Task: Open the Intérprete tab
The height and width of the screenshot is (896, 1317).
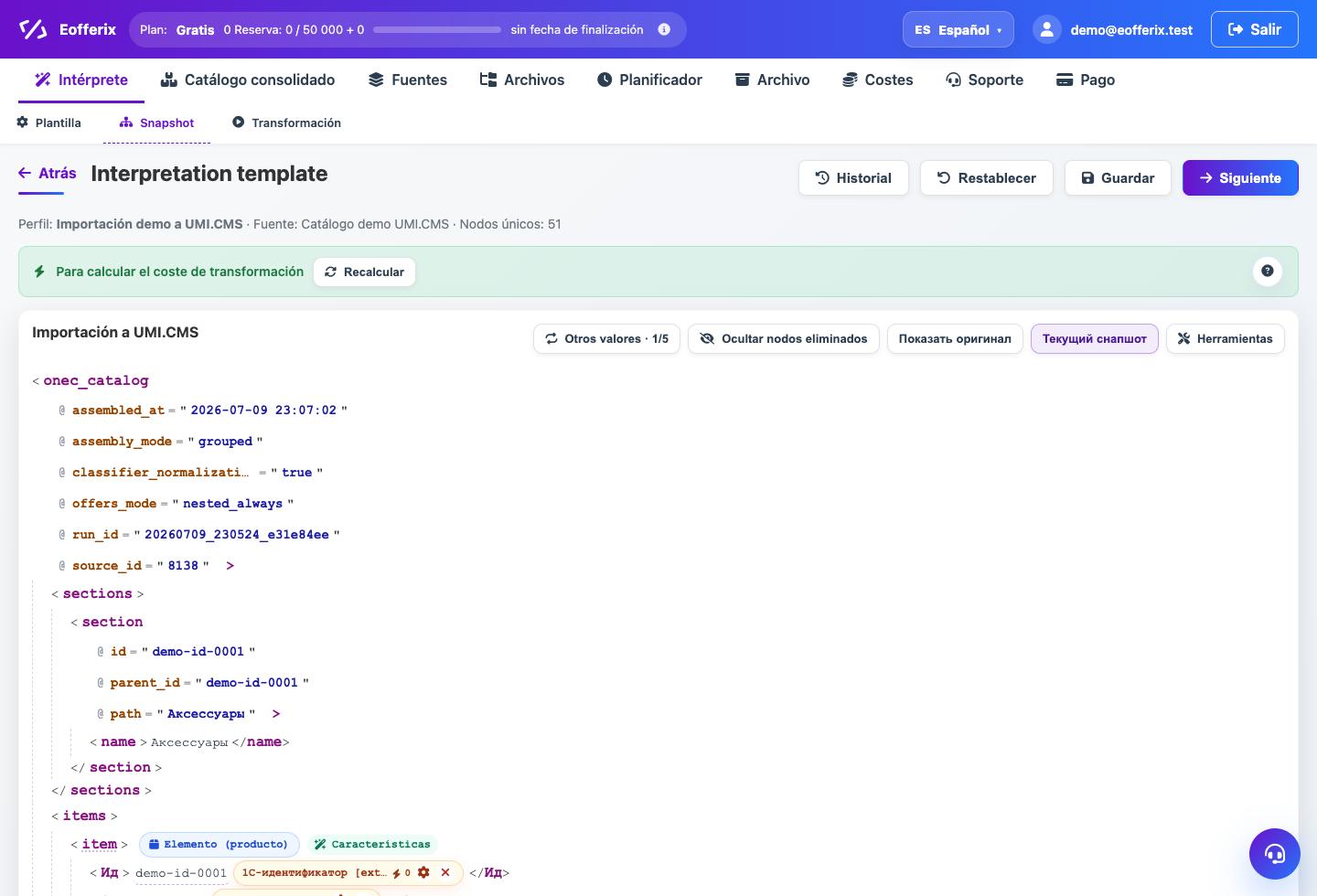Action: (81, 80)
